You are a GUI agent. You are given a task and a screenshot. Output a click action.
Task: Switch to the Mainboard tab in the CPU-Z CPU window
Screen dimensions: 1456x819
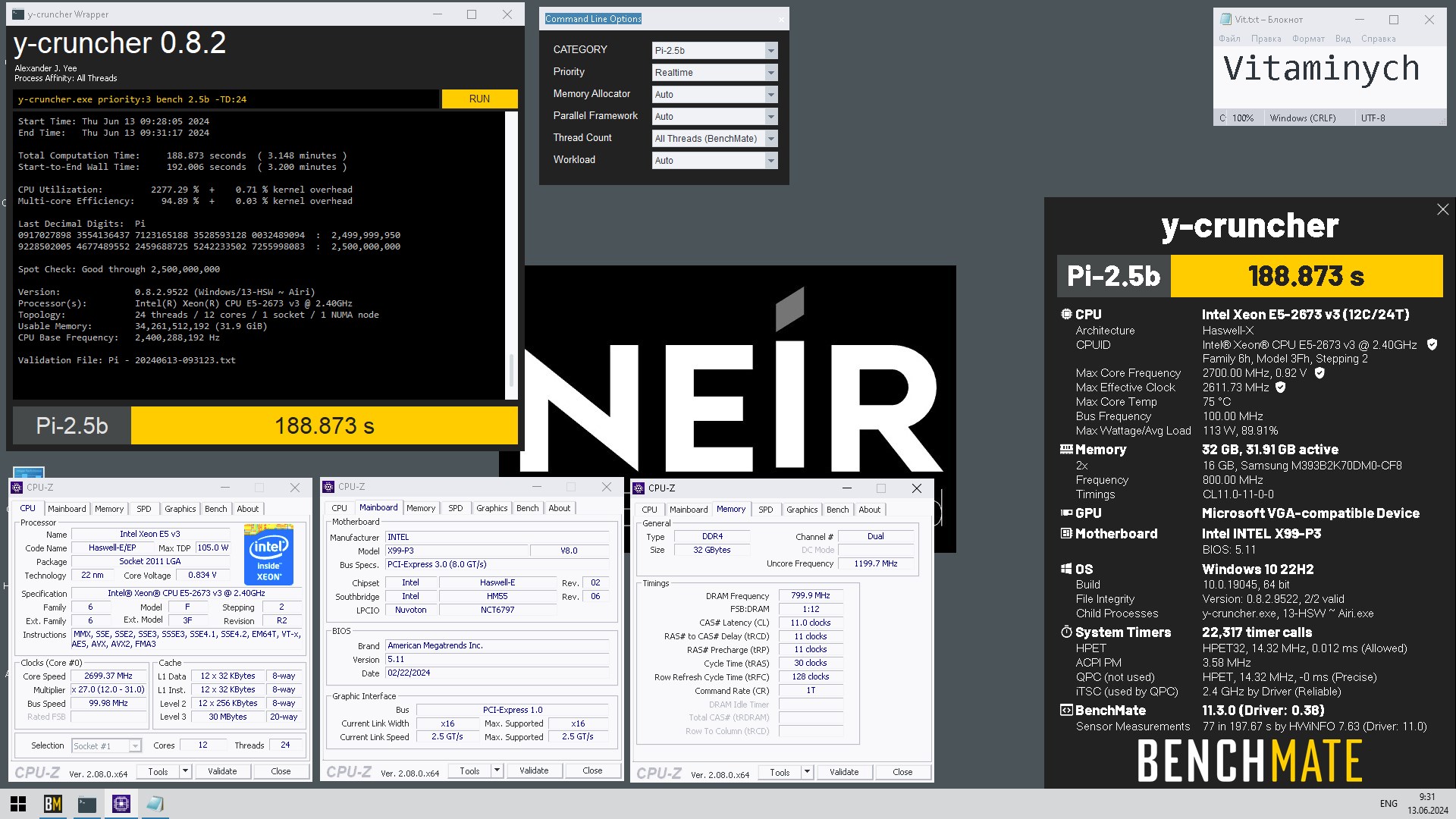coord(67,509)
